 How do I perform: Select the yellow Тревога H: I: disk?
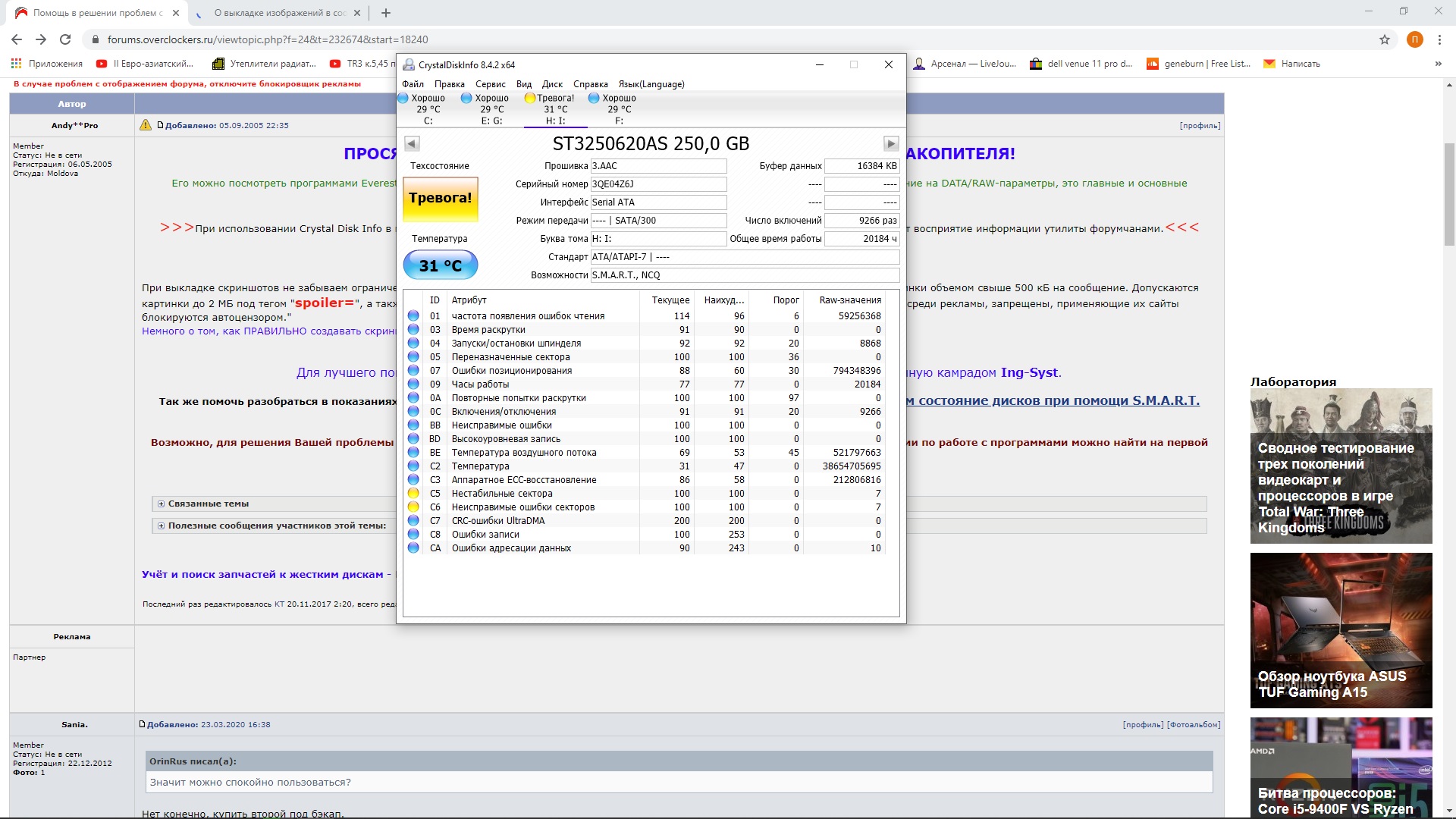[x=554, y=108]
